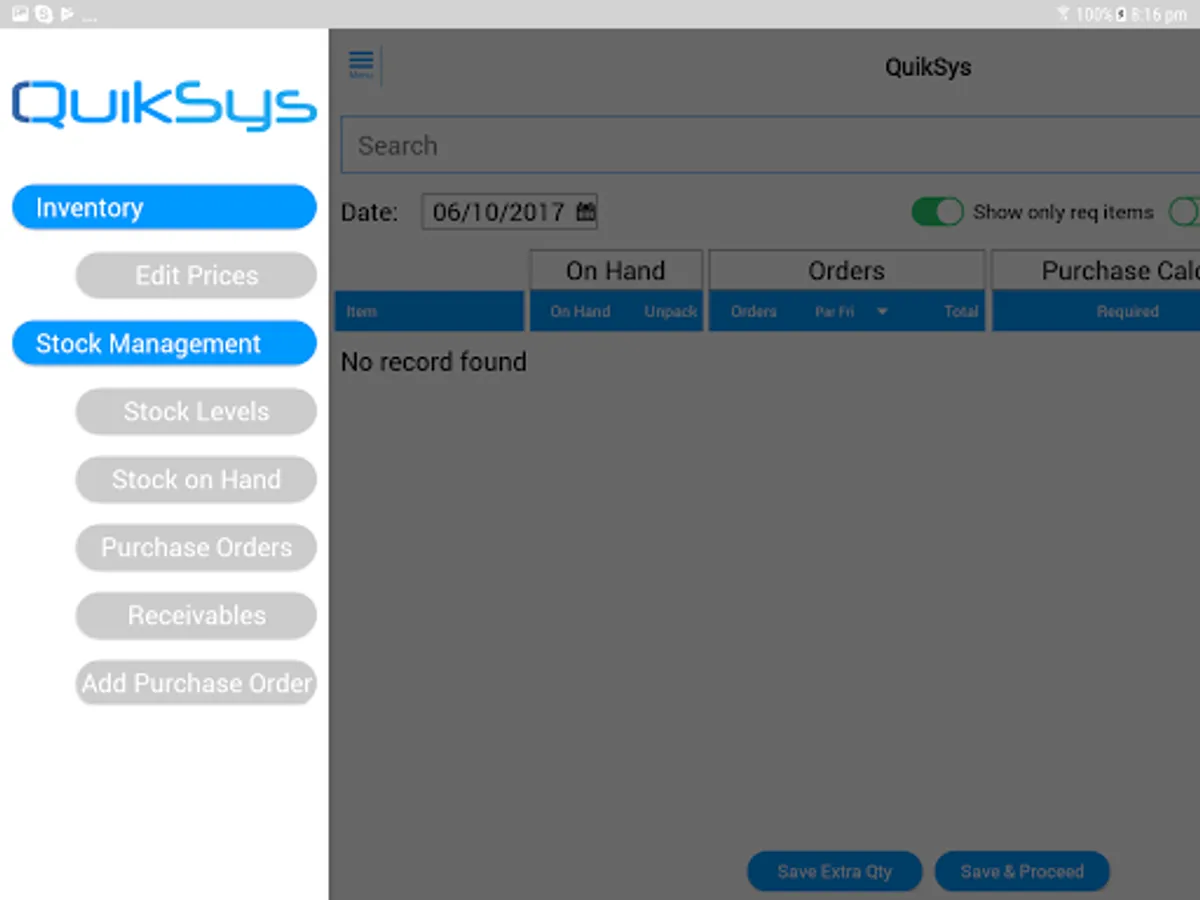Screen dimensions: 1200x900
Task: Click the Search input field
Action: click(x=770, y=145)
